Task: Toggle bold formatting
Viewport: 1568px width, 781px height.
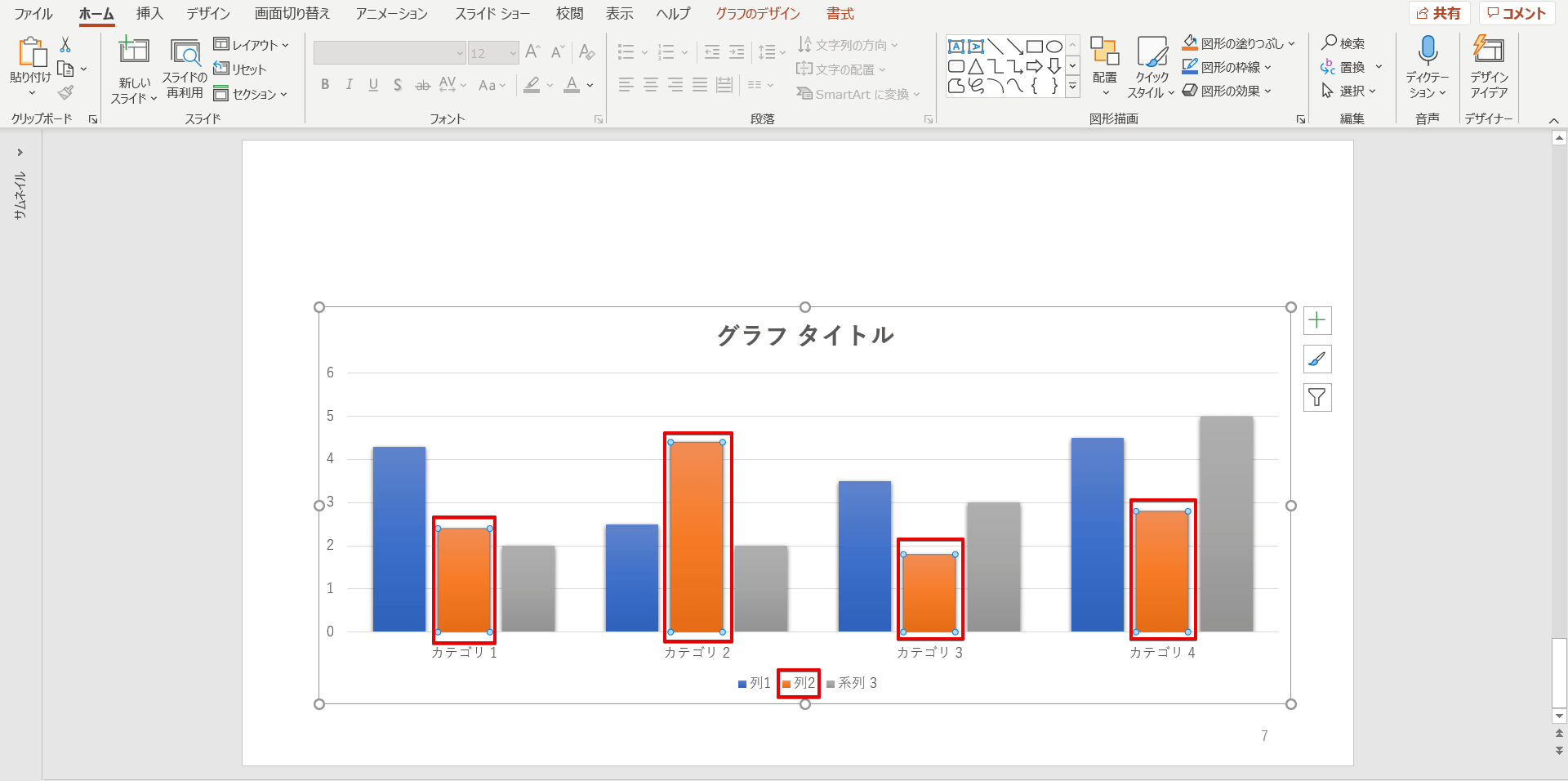Action: [325, 85]
